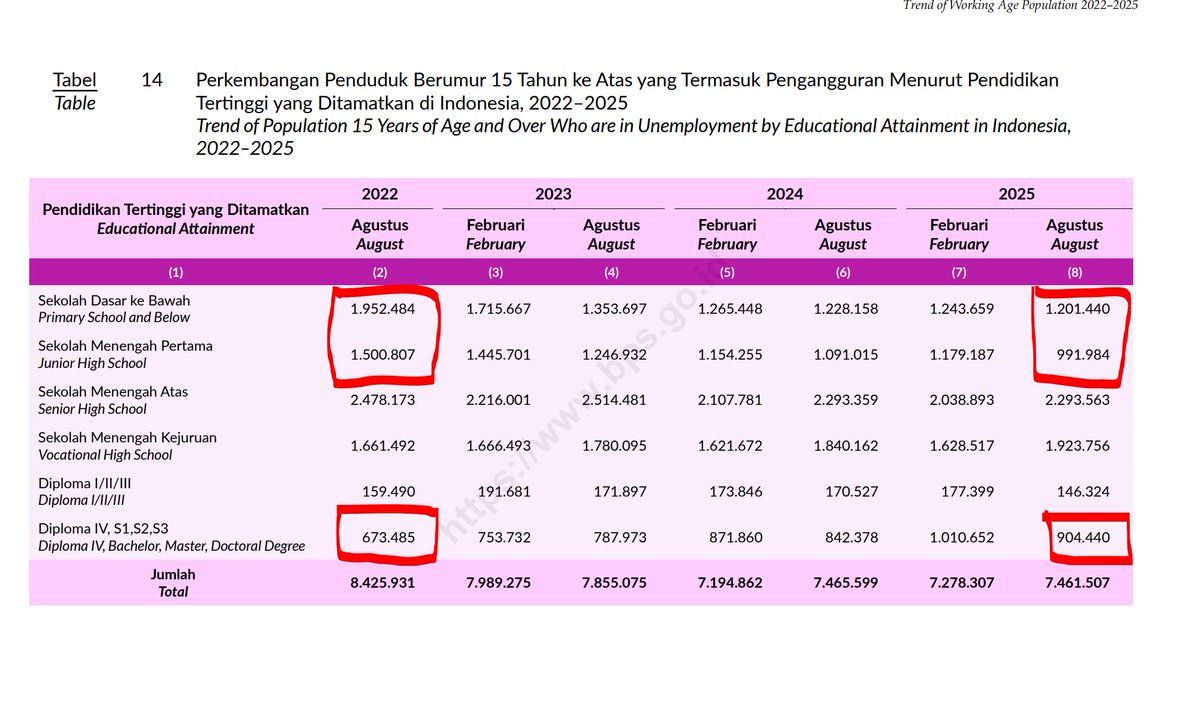Select the value '1.353.697'
Screen dimensions: 1200x702
[x=614, y=309]
